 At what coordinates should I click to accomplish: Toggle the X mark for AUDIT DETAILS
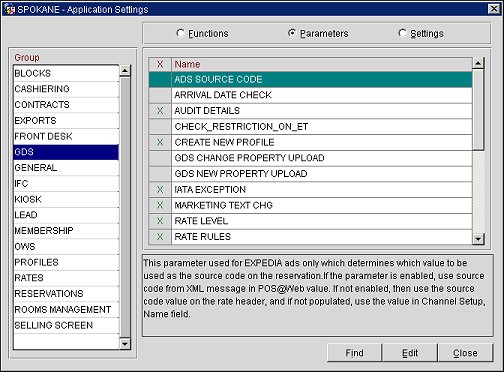pos(160,111)
